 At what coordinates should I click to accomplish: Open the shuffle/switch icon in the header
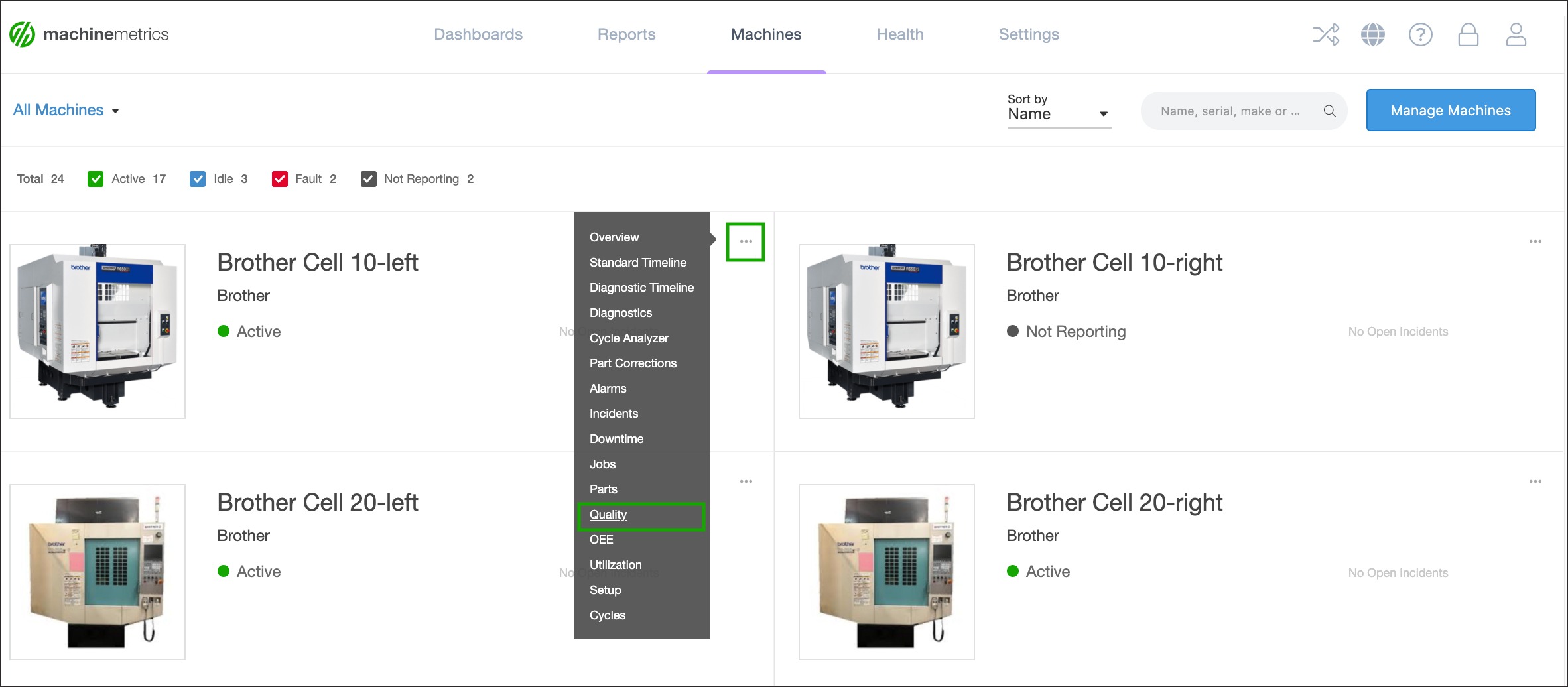[x=1326, y=34]
